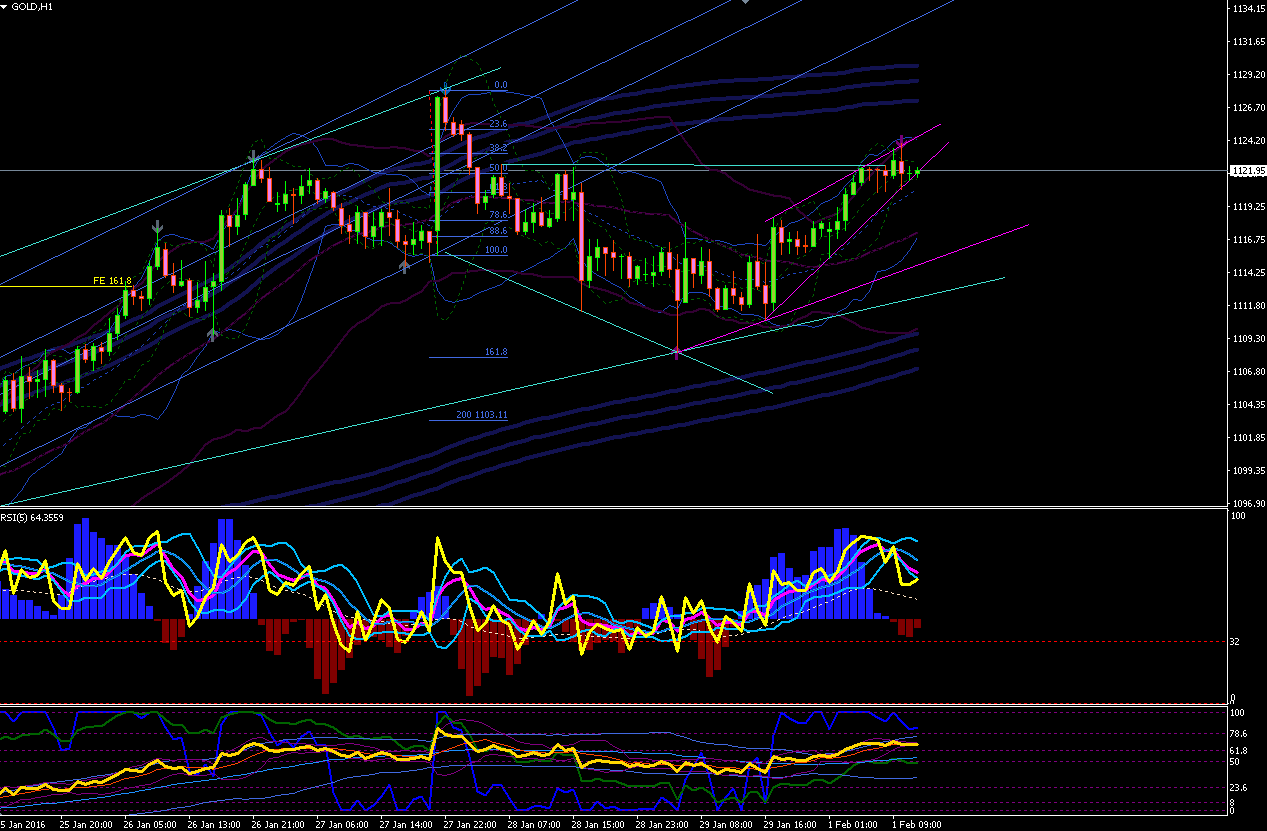Click 1111.80 on the price axis
This screenshot has width=1267, height=831.
[1247, 305]
